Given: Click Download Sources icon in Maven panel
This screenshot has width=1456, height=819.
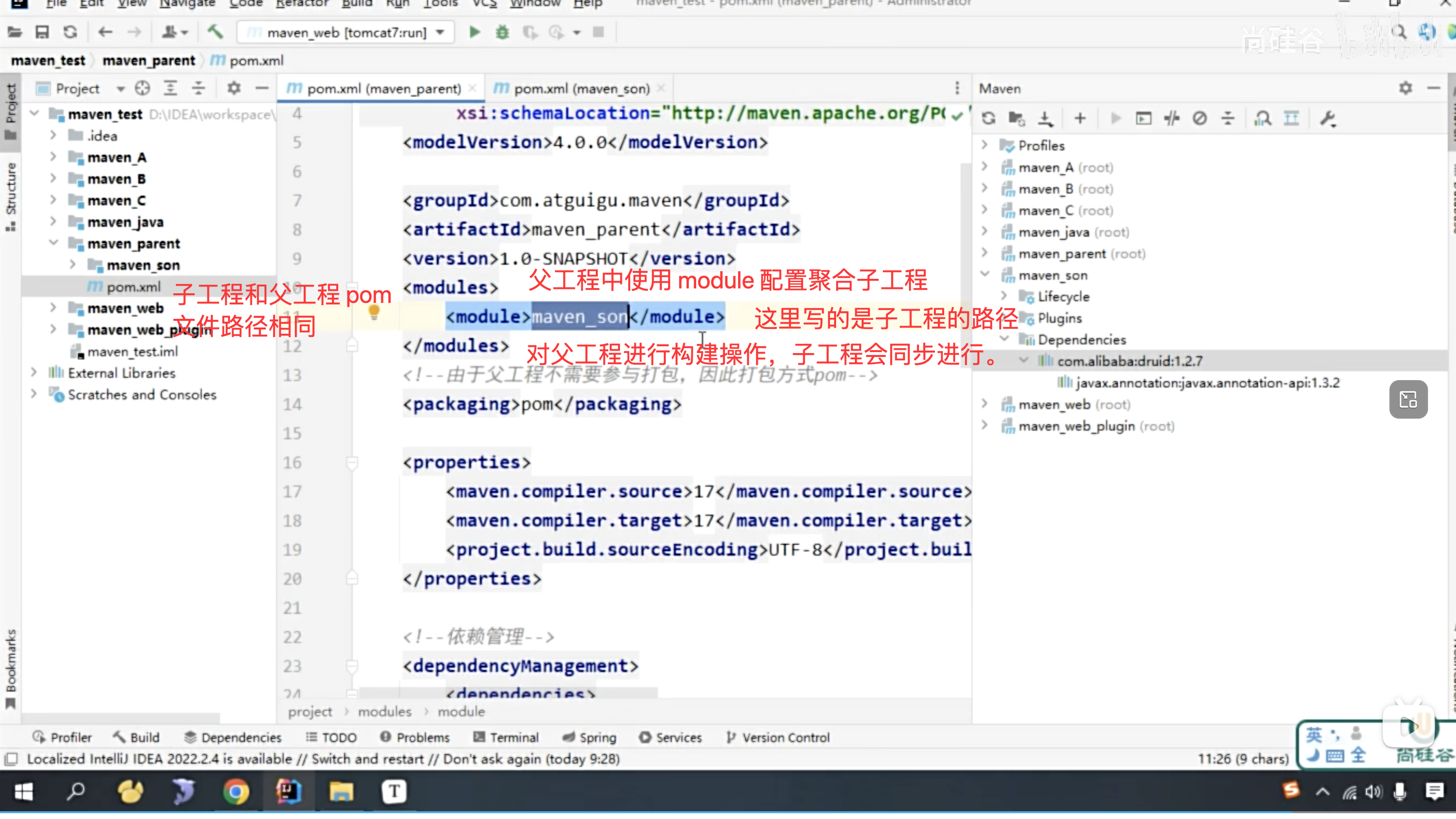Looking at the screenshot, I should (x=1045, y=119).
